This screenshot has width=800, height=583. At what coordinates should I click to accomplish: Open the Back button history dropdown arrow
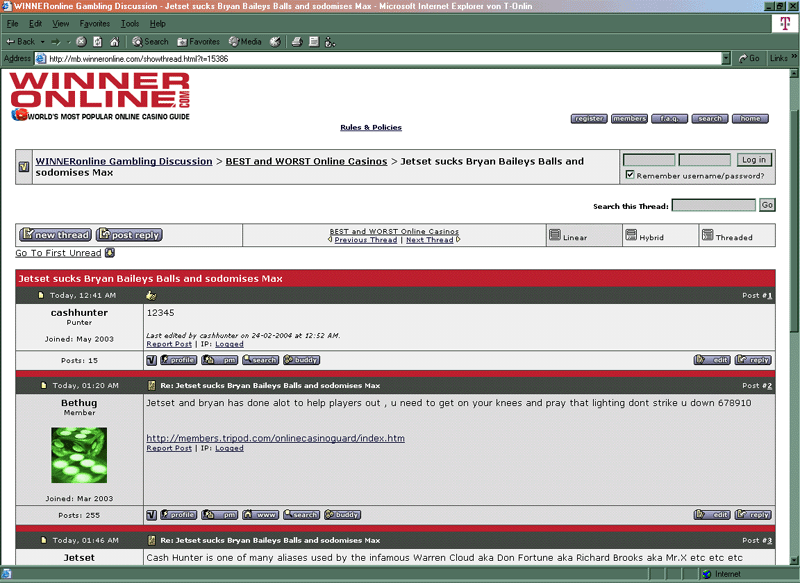tap(42, 42)
